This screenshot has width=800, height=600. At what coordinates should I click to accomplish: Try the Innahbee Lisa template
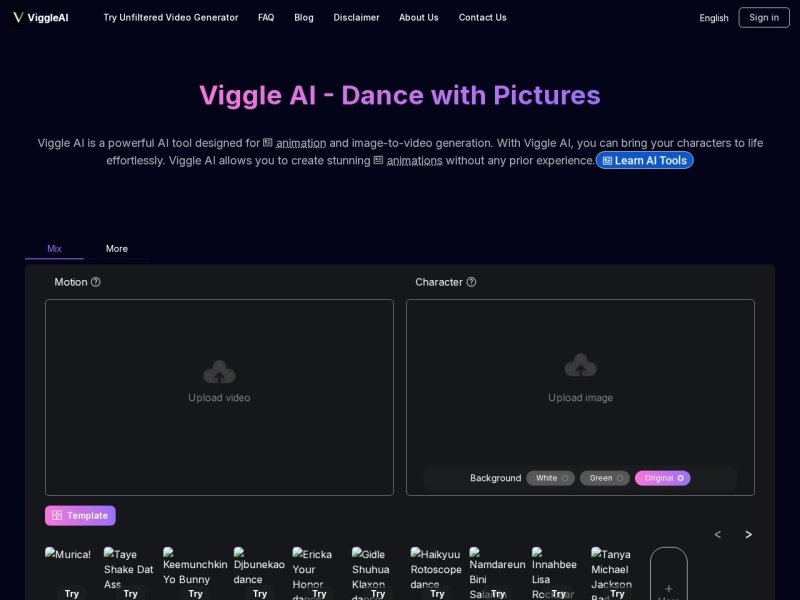pyautogui.click(x=559, y=593)
